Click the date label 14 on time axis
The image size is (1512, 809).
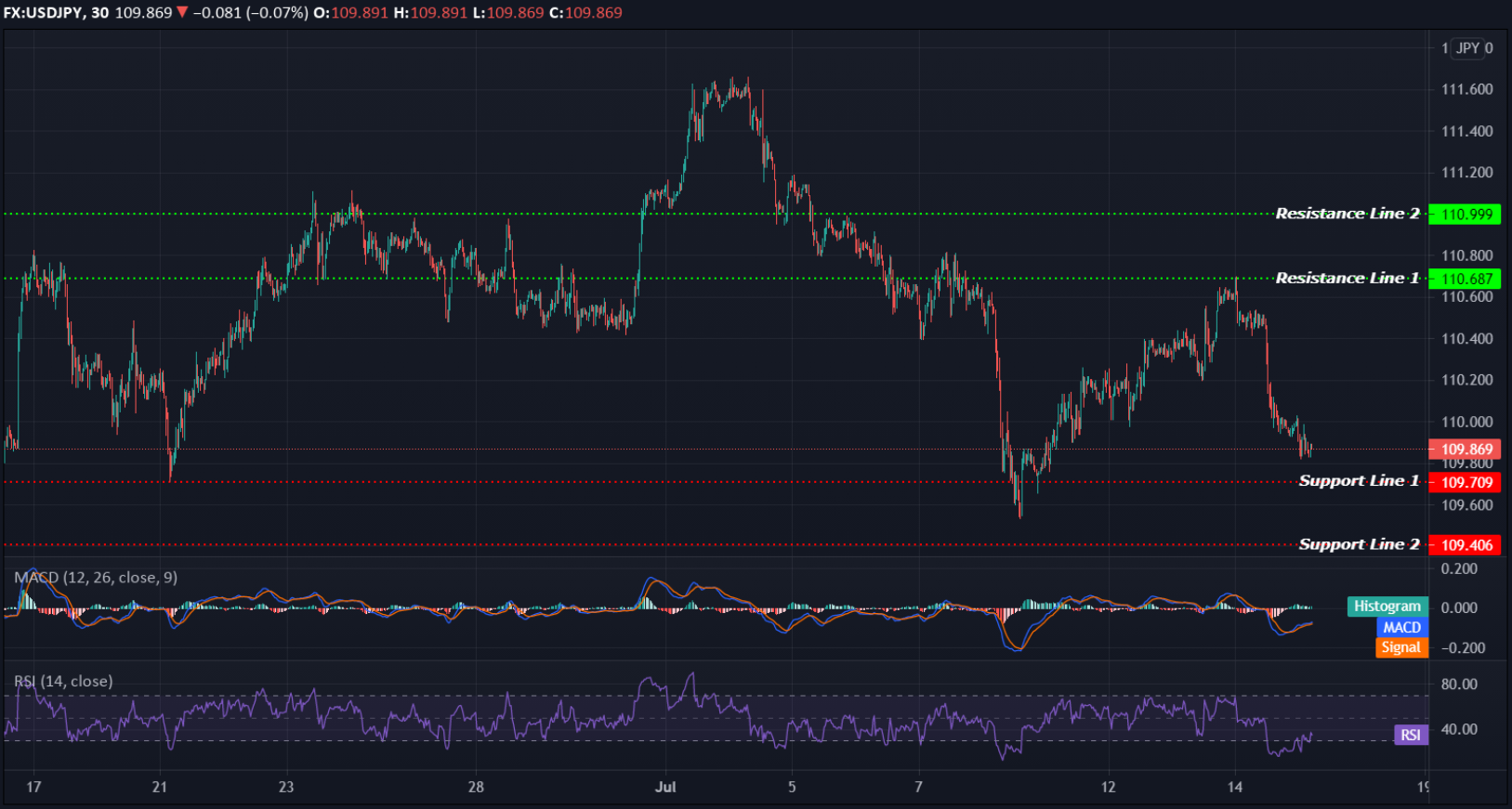tap(1234, 787)
